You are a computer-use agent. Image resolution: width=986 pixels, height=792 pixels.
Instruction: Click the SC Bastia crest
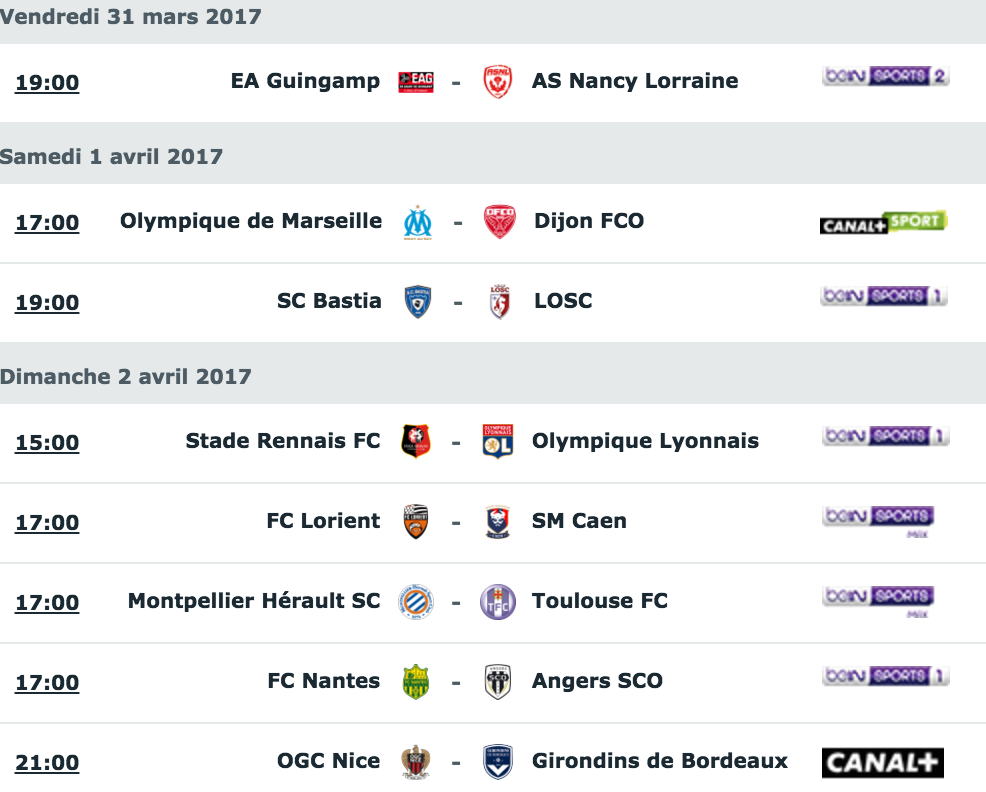point(418,302)
